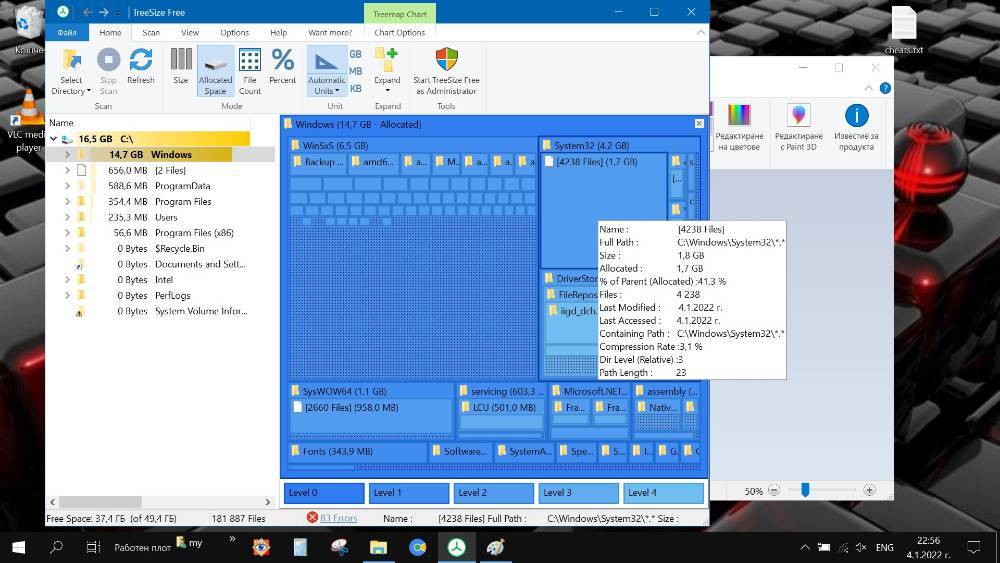Viewport: 1000px width, 563px height.
Task: Expand the ProgramData folder node
Action: pos(67,186)
